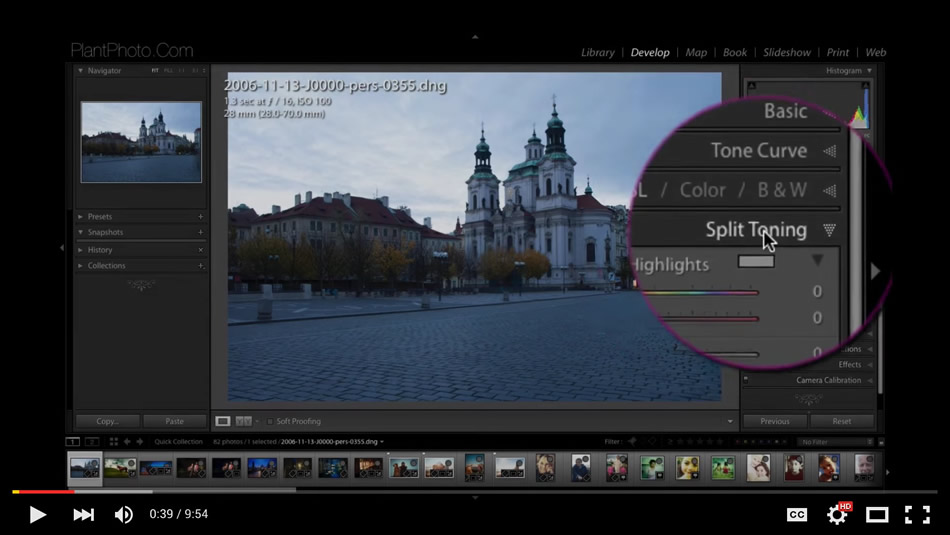Screen dimensions: 950x535
Task: Enter full screen mode
Action: (917, 514)
